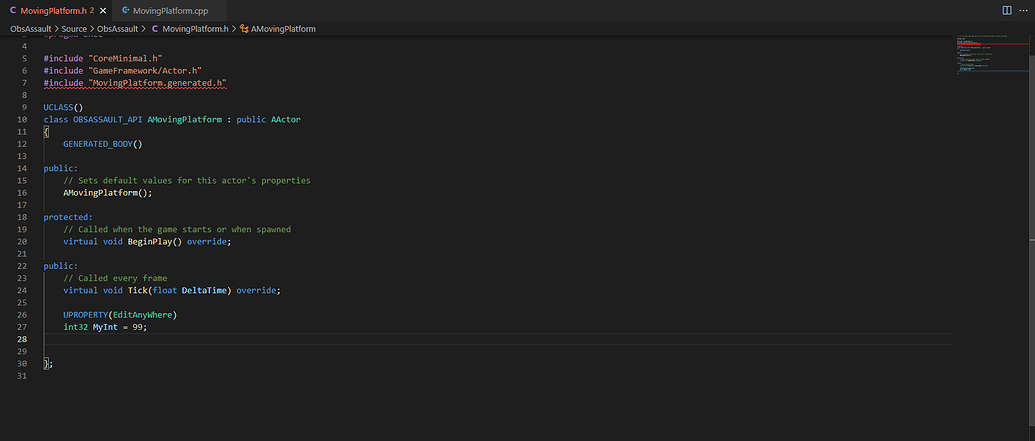Click the "GameFramework/Actor.h" include string
Image resolution: width=1035 pixels, height=441 pixels.
coord(145,70)
